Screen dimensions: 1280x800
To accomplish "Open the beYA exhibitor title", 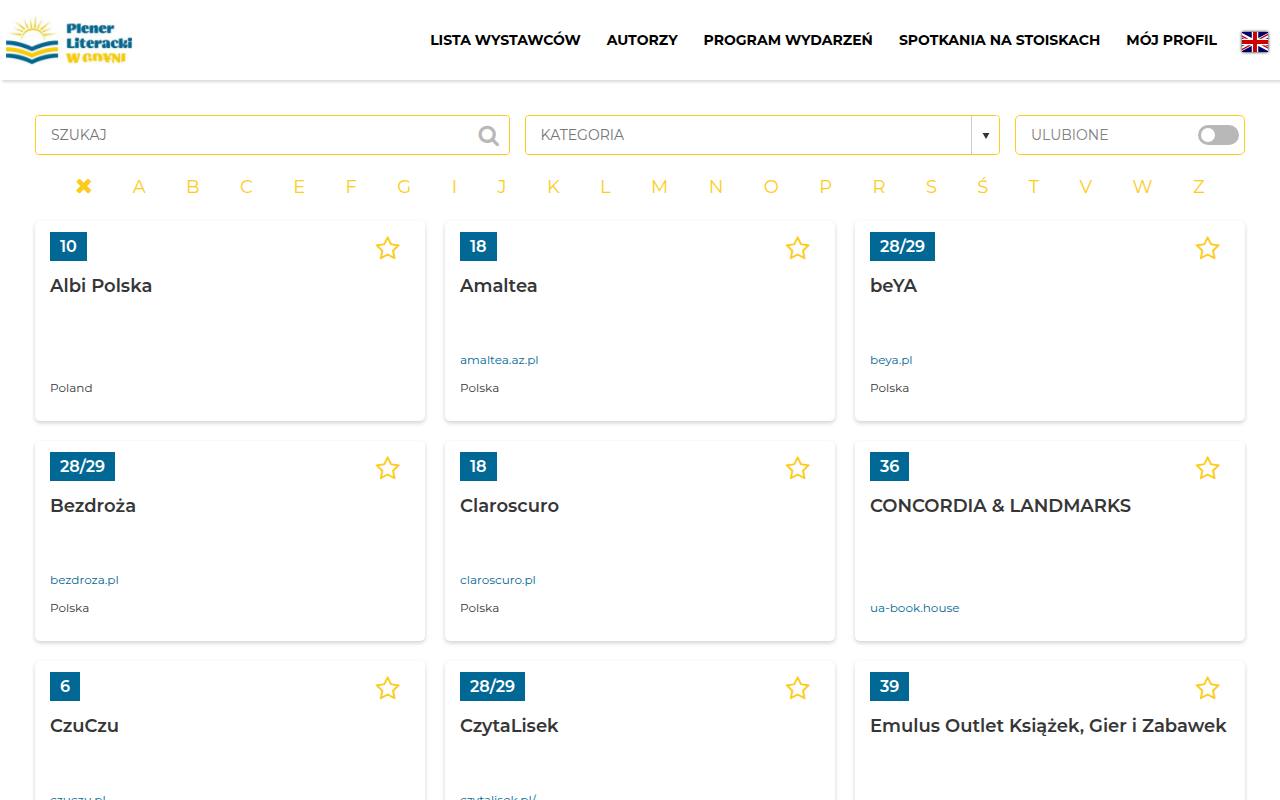I will [894, 286].
